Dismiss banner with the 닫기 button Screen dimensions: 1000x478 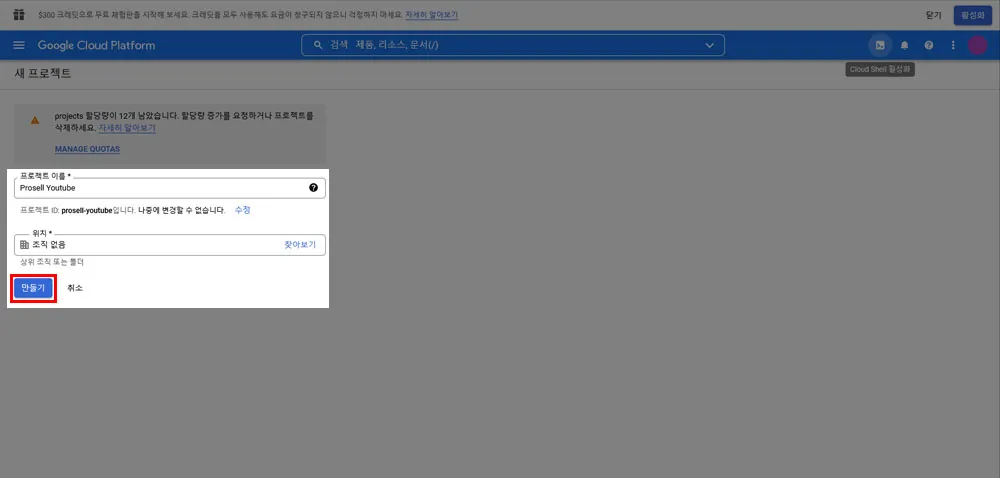click(x=933, y=15)
